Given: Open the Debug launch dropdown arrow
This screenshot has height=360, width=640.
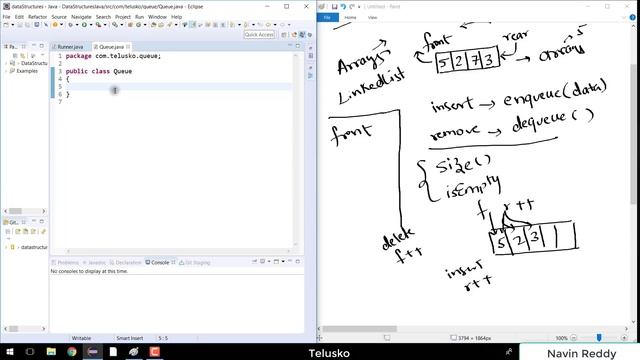Looking at the screenshot, I should tap(77, 25).
